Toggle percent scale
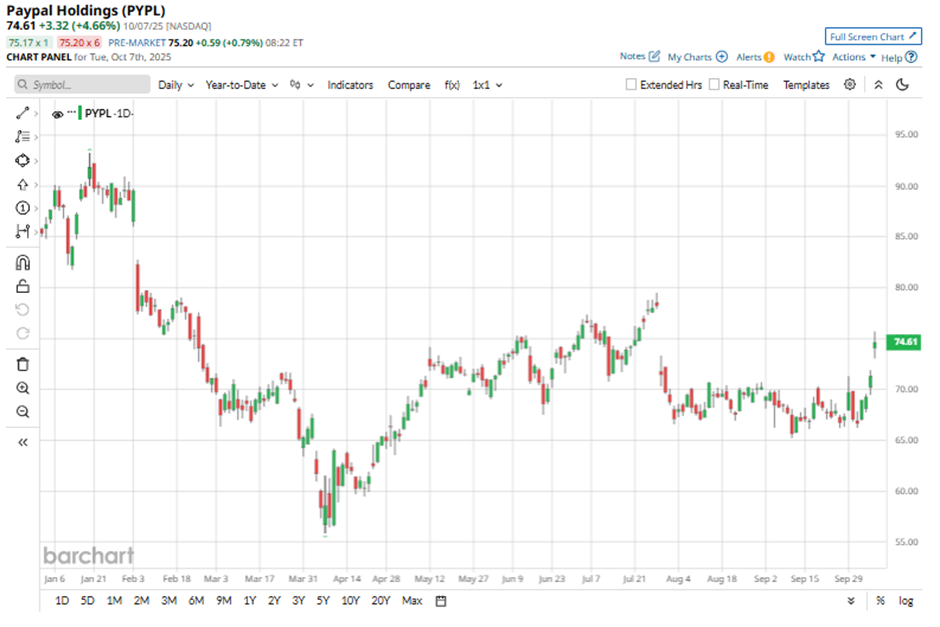 880,601
